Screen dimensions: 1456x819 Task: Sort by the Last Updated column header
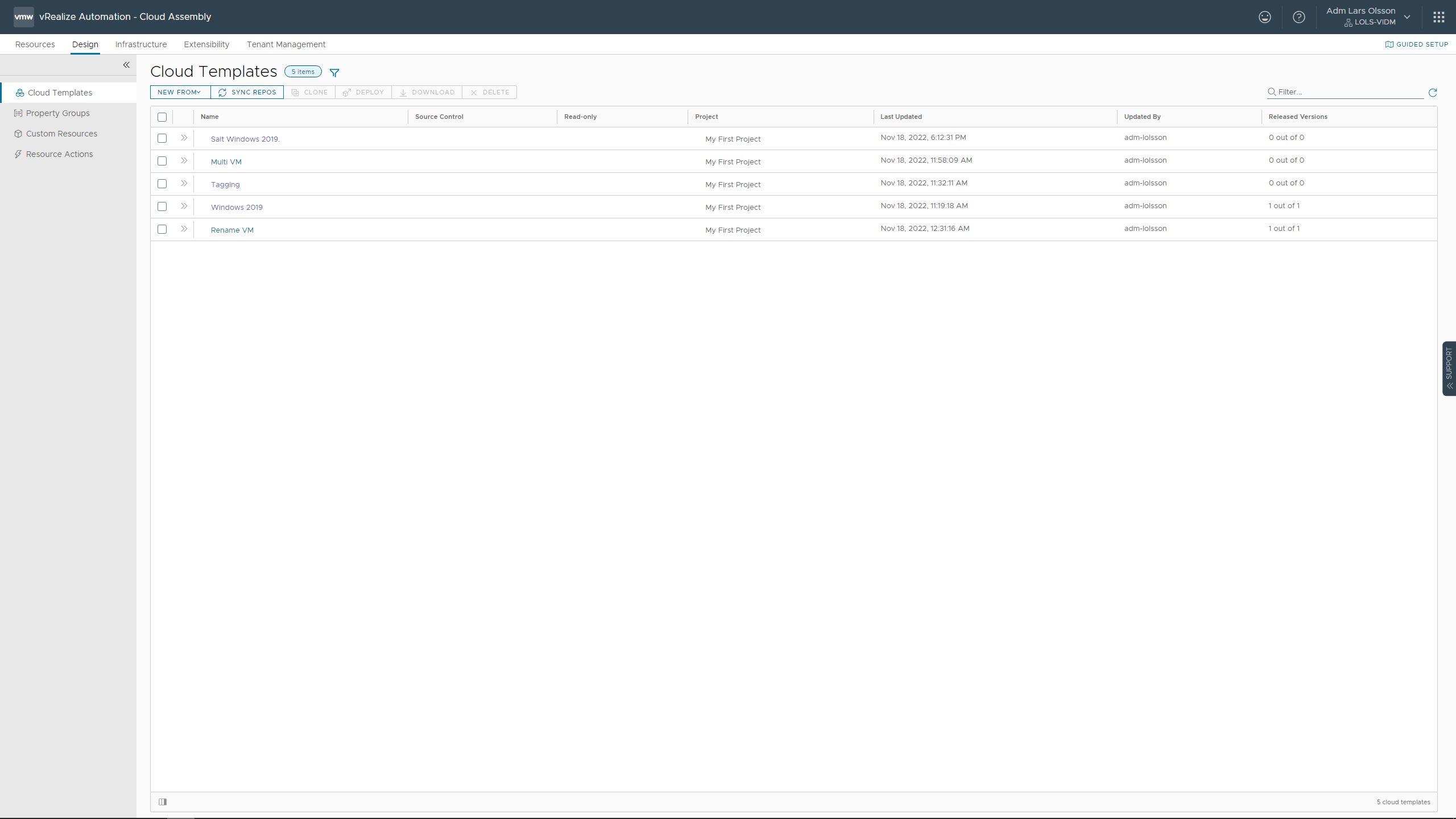tap(901, 117)
